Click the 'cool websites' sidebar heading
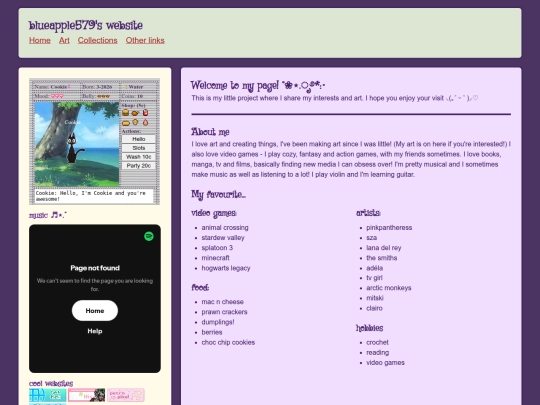This screenshot has height=405, width=540. pos(51,383)
